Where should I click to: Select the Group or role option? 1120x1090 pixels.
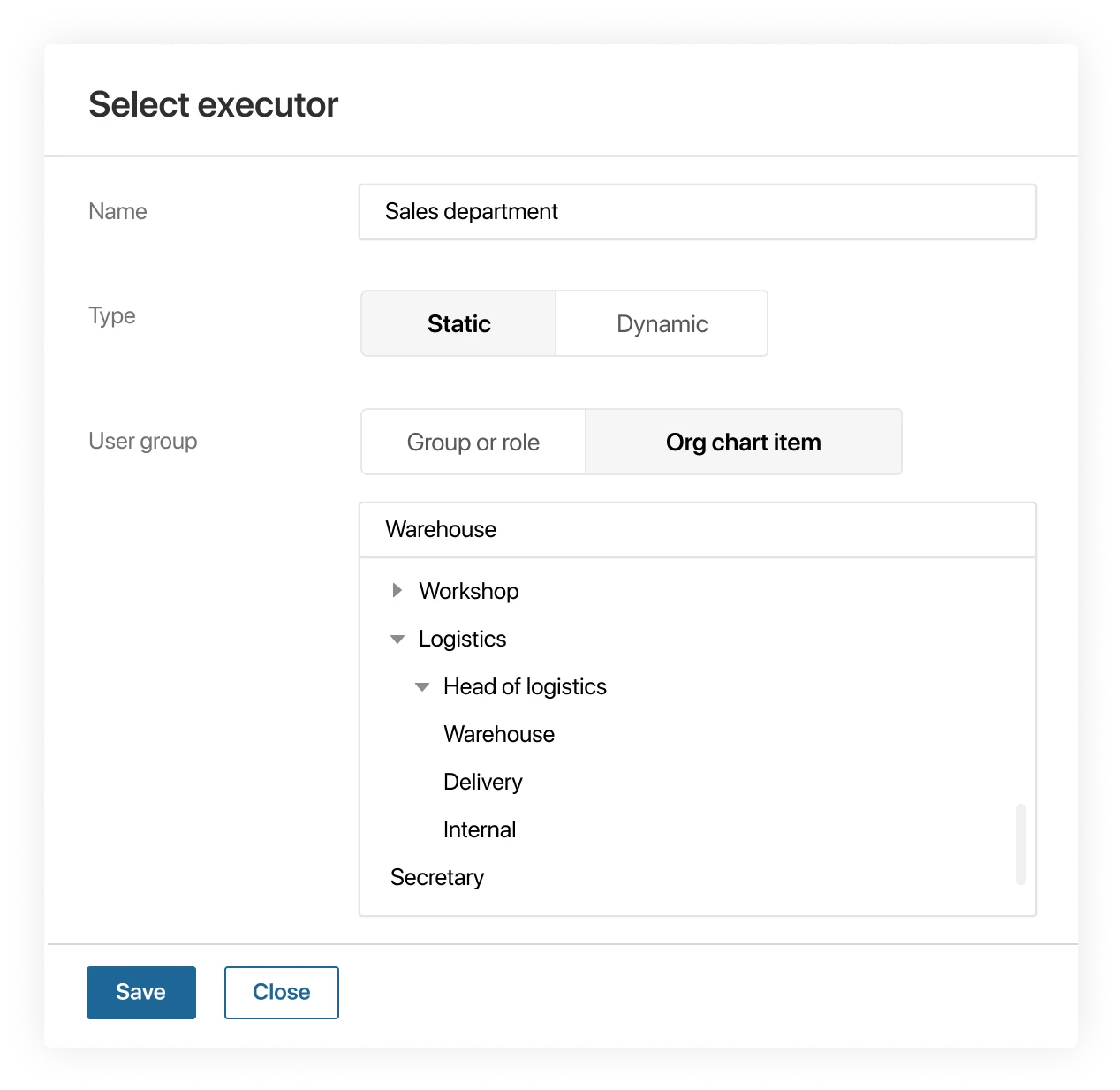coord(473,442)
